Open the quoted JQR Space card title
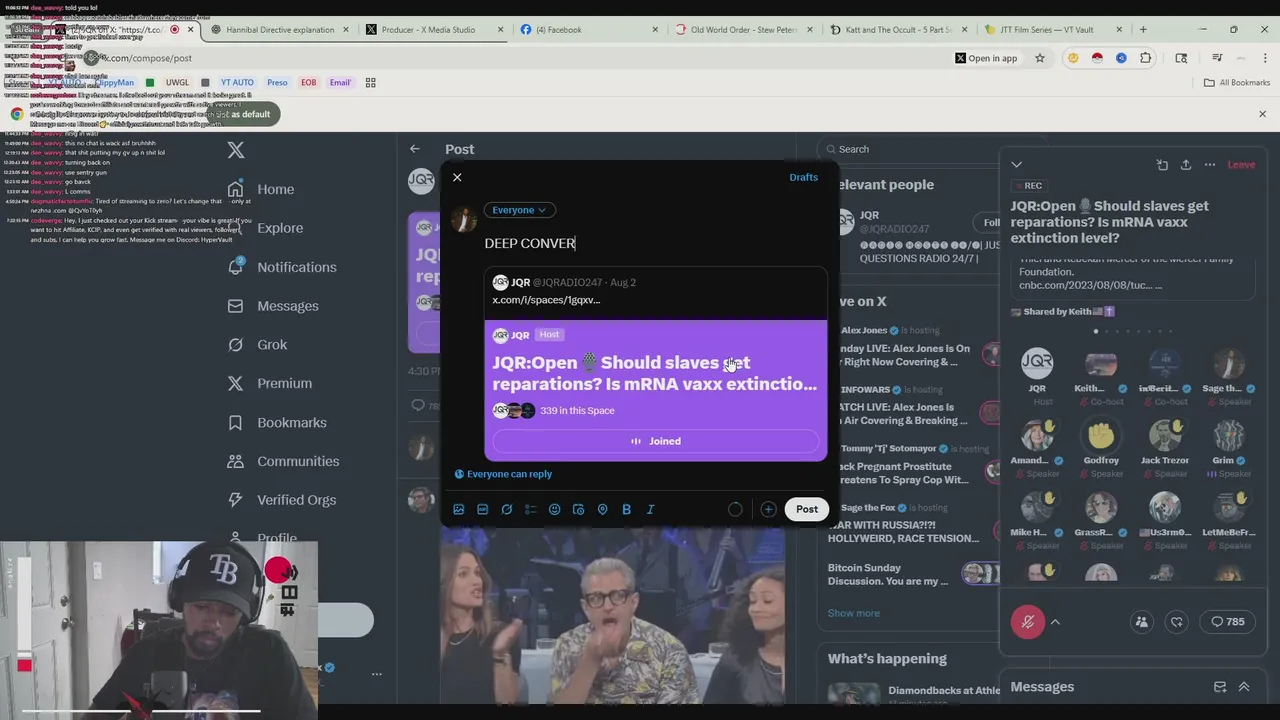 (x=655, y=373)
